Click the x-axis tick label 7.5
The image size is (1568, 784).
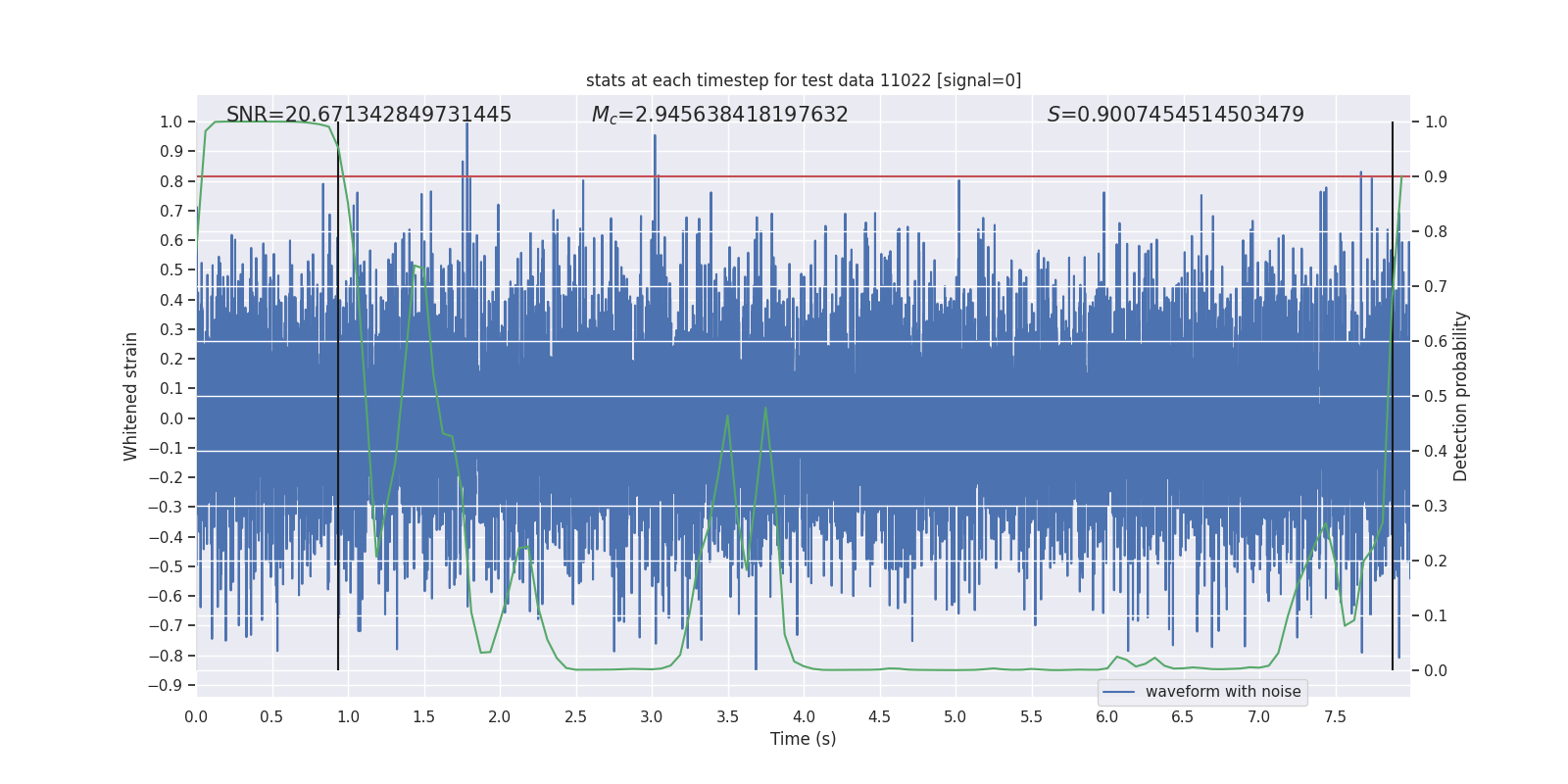[x=1335, y=717]
